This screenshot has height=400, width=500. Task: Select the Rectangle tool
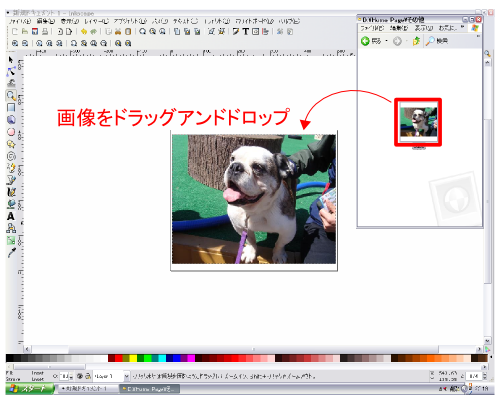click(11, 107)
